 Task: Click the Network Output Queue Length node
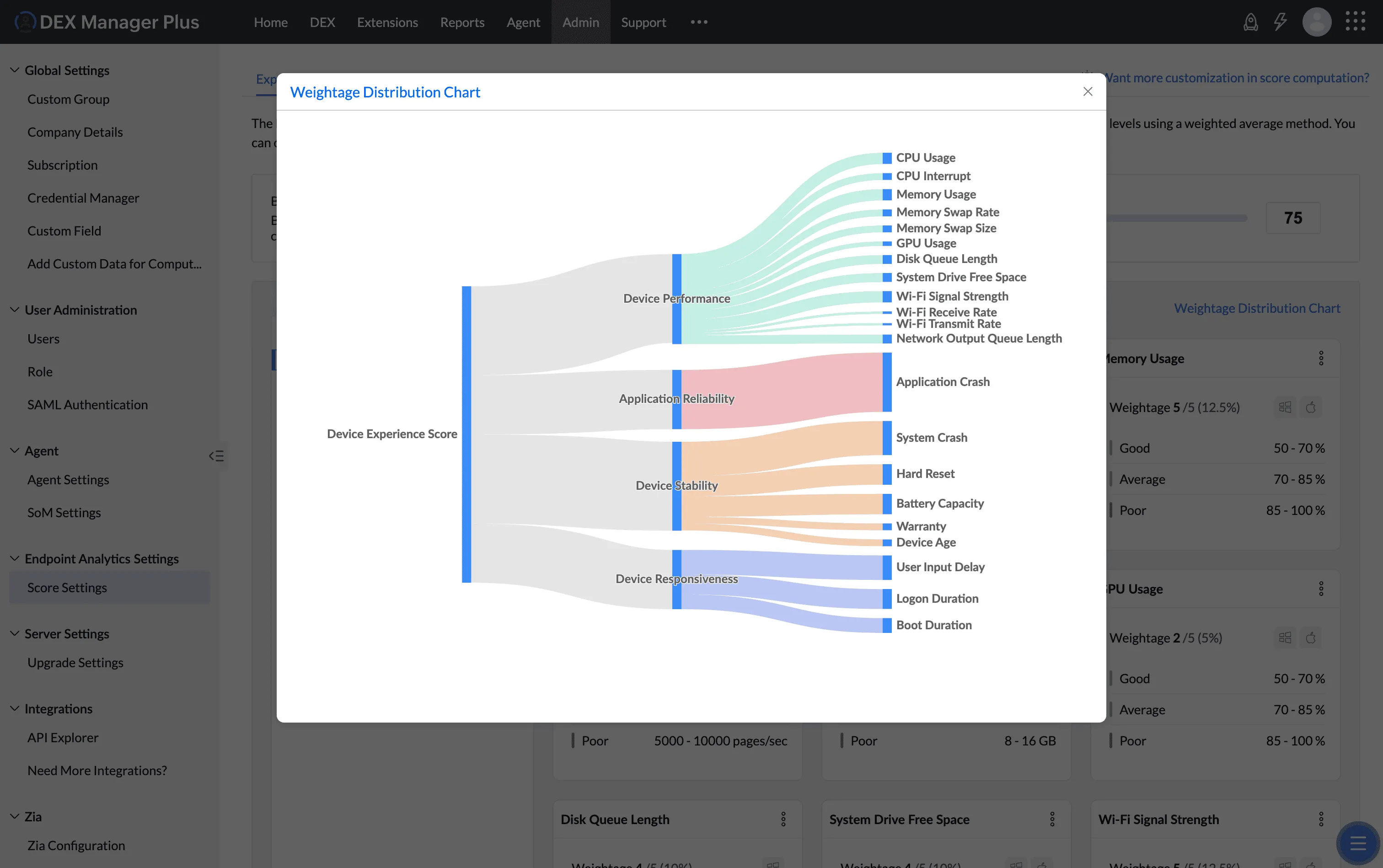(887, 339)
